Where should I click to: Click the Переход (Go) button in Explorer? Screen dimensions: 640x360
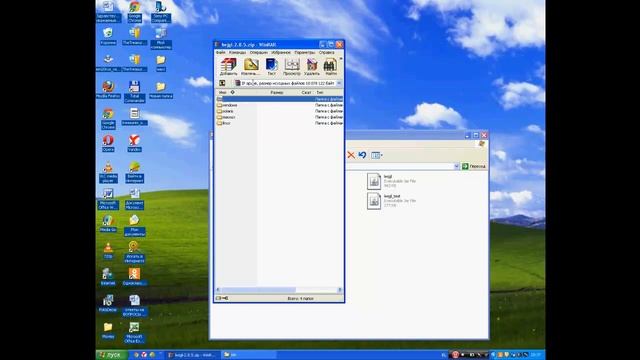(x=474, y=166)
